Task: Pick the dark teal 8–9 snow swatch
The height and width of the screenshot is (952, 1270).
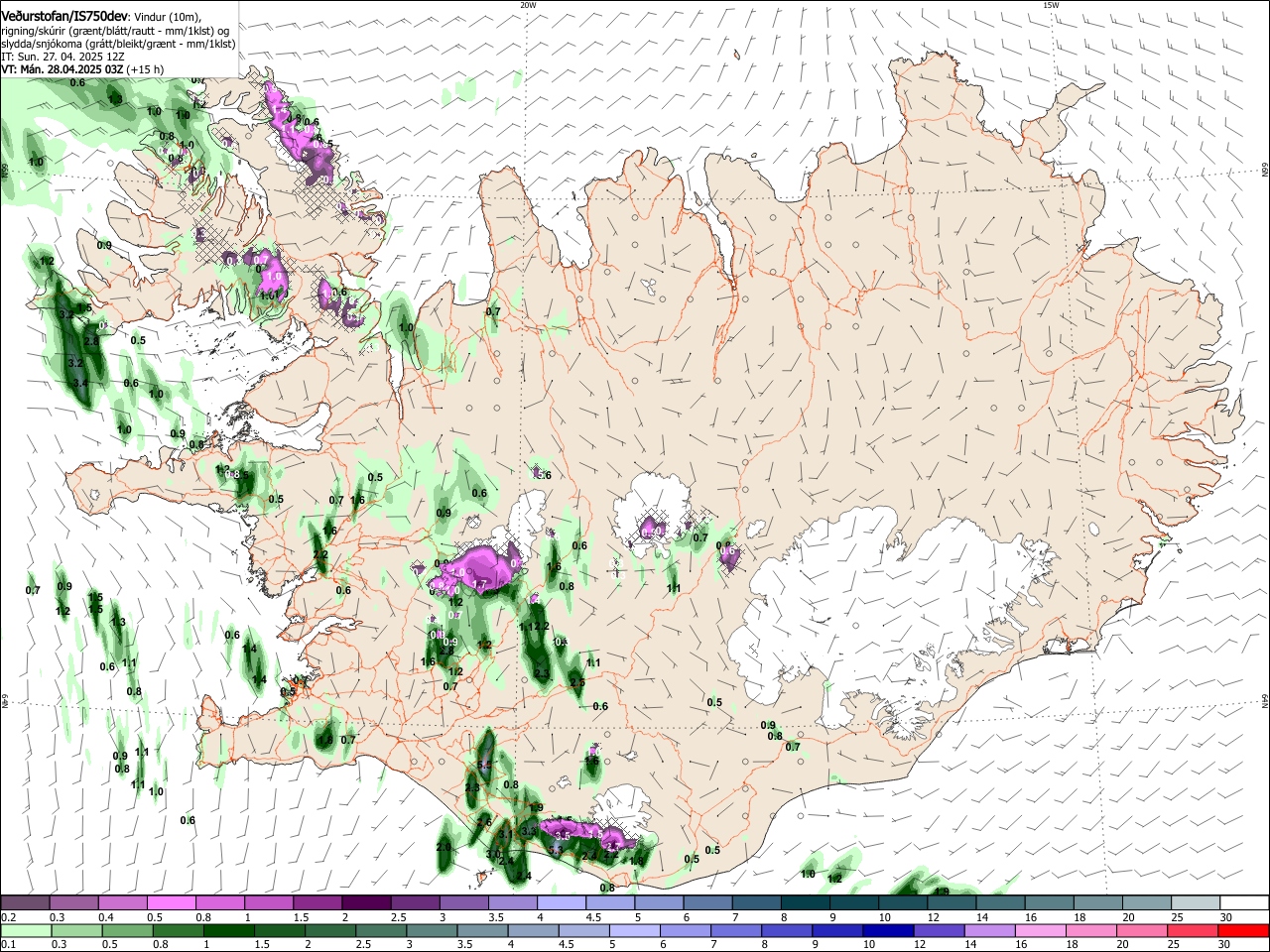Action: tap(805, 903)
